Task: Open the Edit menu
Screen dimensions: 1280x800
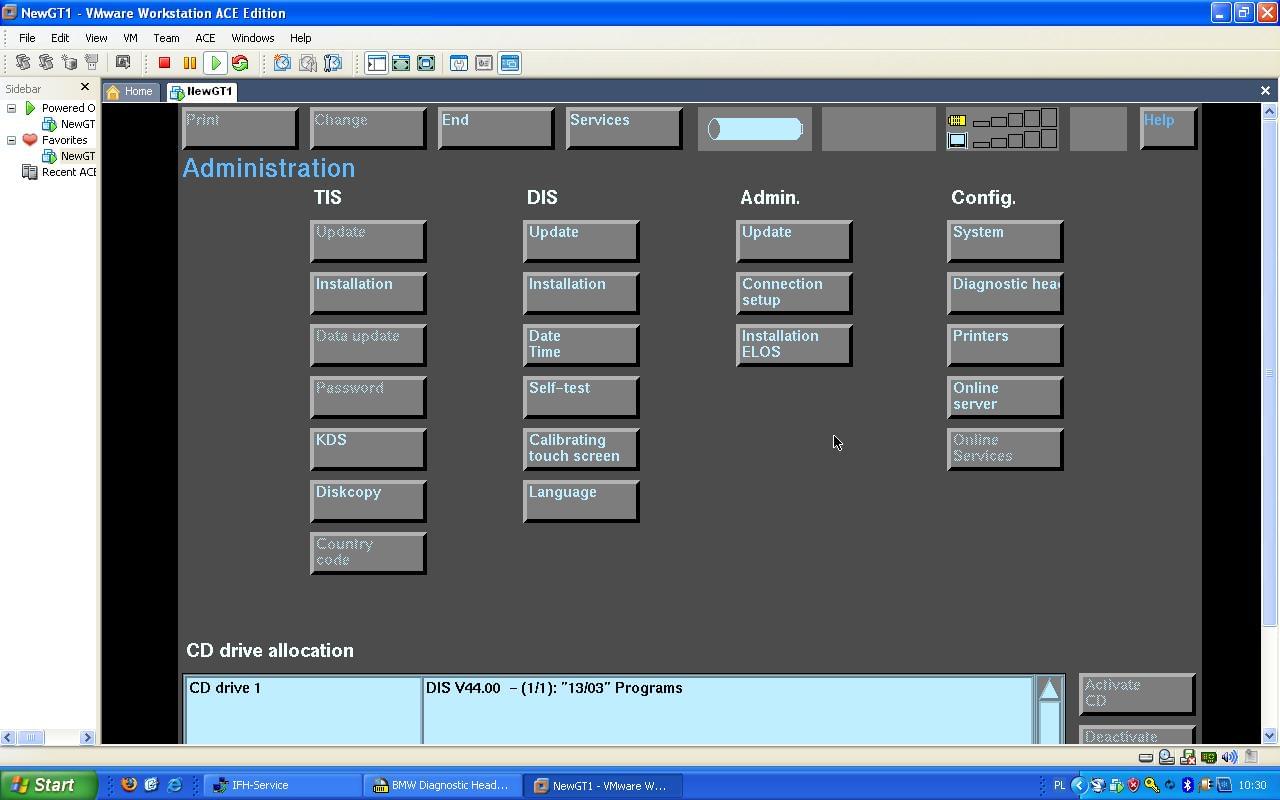Action: 60,38
